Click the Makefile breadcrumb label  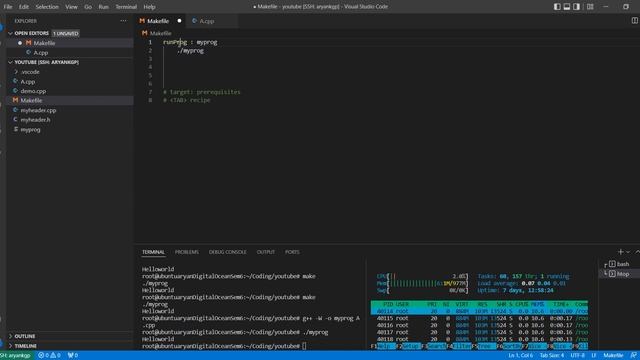[160, 33]
